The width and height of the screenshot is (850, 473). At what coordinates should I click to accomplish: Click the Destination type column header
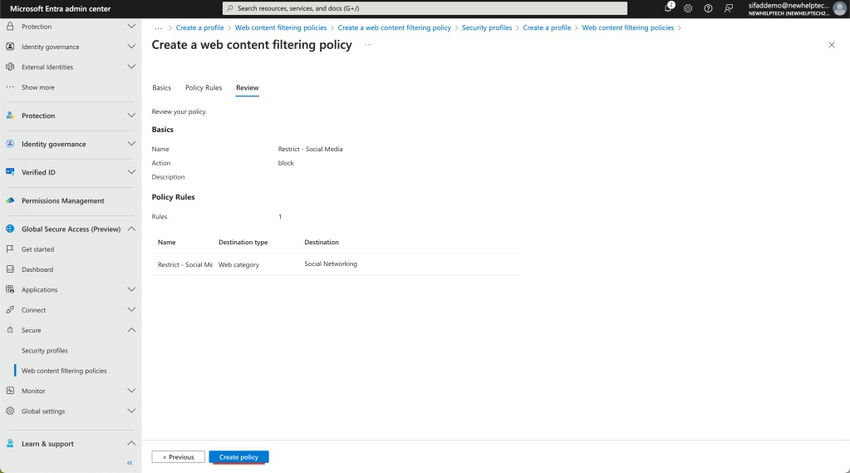point(243,242)
